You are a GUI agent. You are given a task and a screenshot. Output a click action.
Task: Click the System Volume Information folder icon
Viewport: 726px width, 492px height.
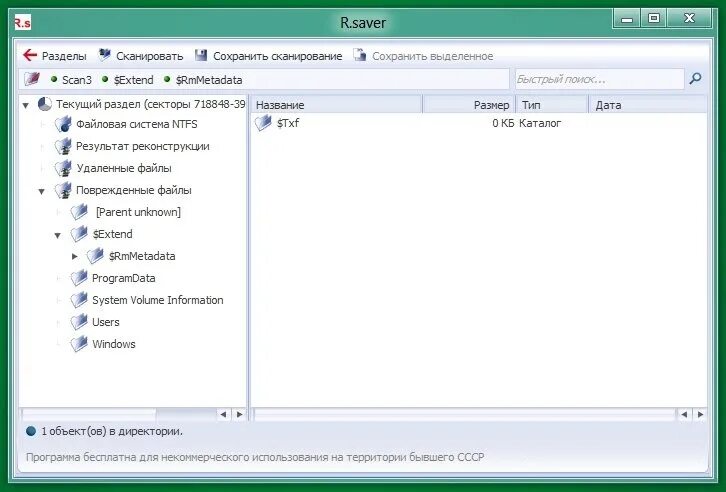79,300
